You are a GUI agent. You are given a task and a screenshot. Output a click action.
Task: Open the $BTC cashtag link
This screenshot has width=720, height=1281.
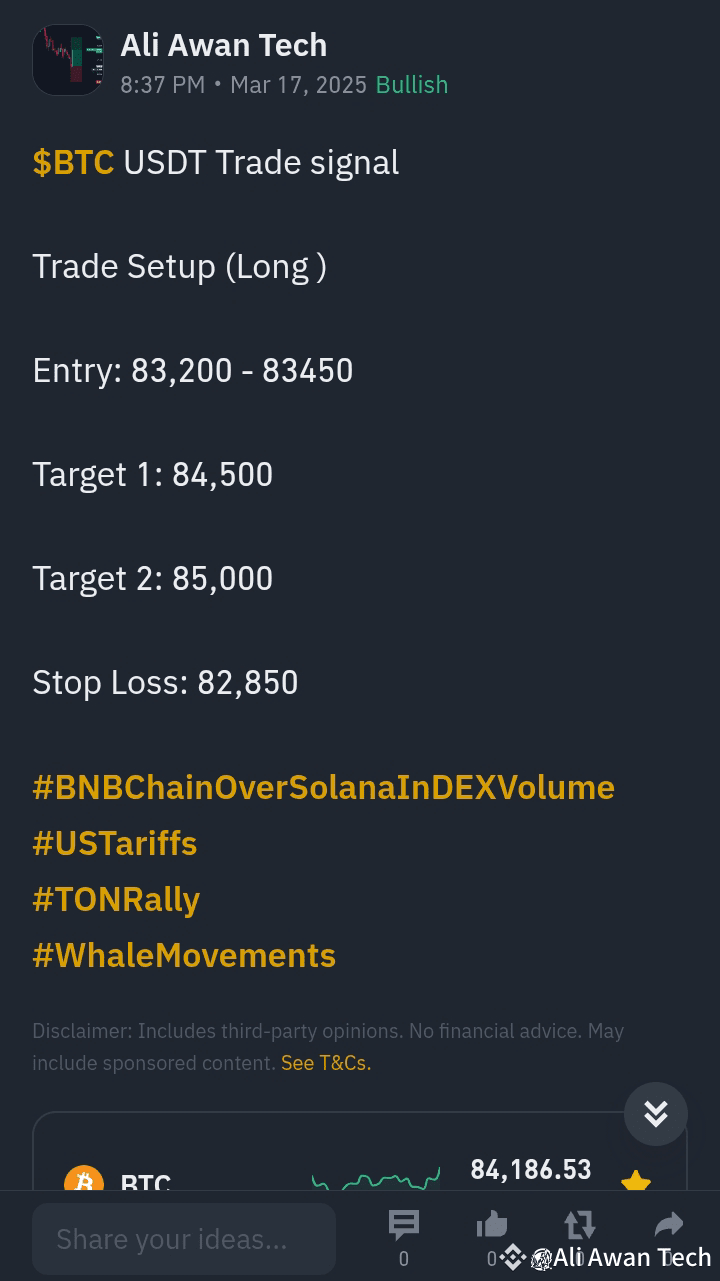[x=73, y=163]
